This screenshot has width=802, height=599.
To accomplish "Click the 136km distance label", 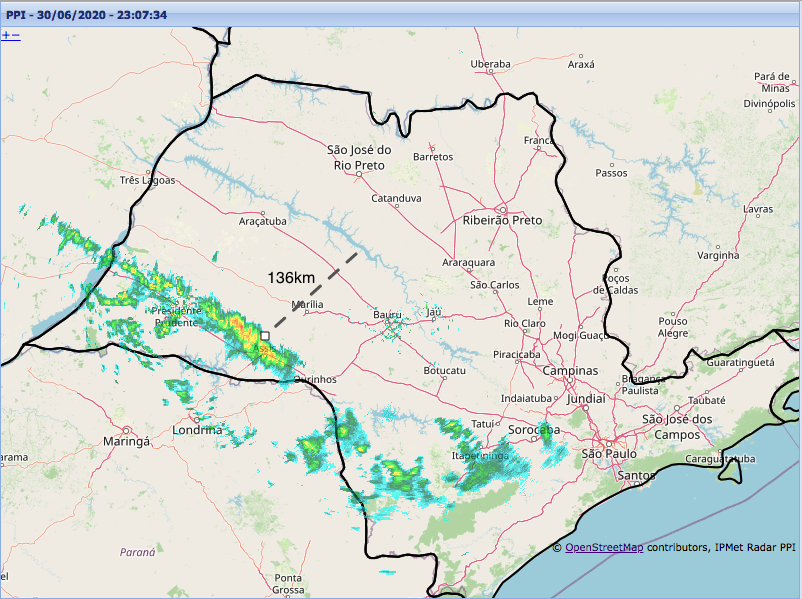I will point(291,276).
